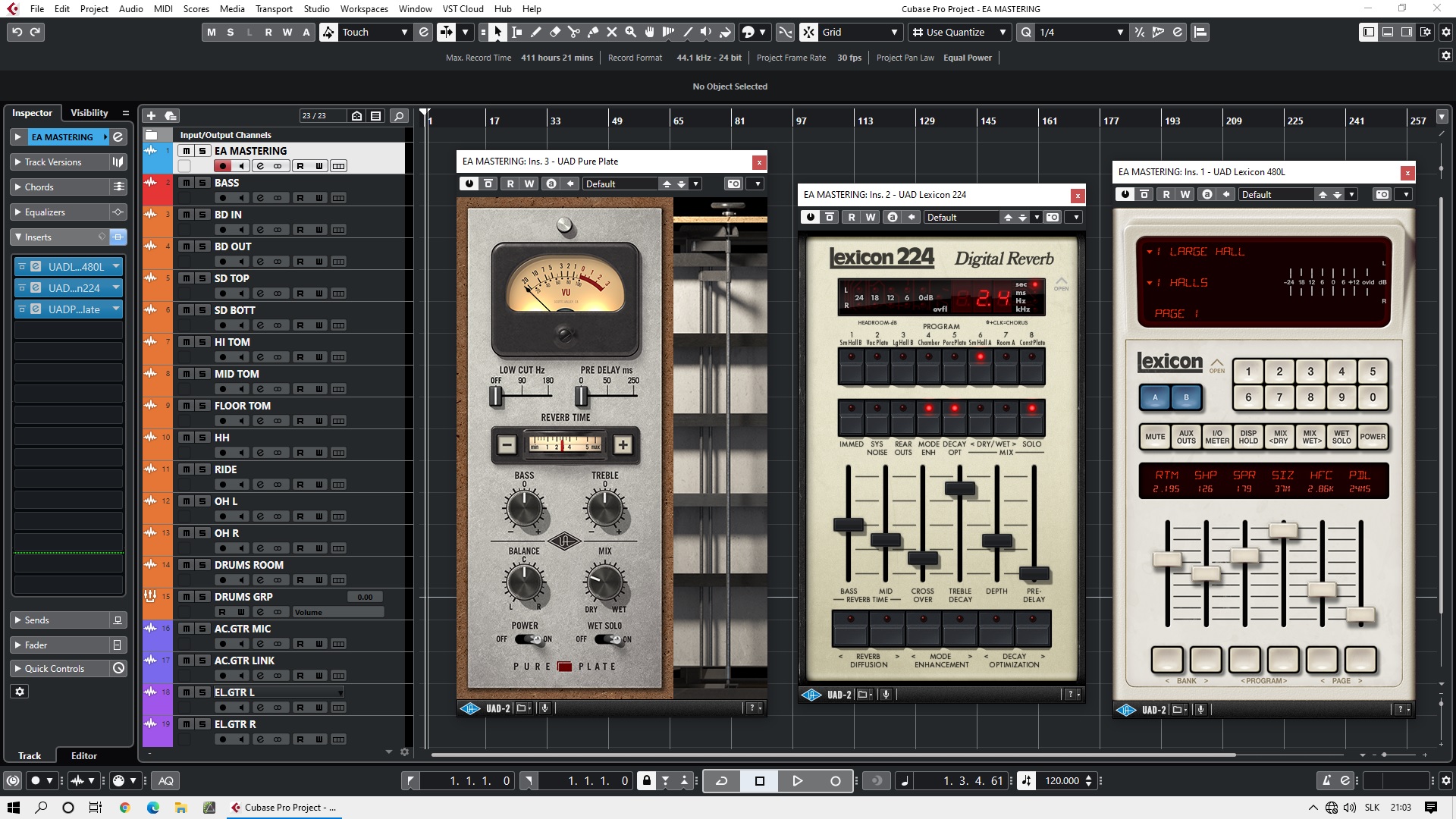Screen dimensions: 1456x819
Task: Click the Redo arrow icon
Action: [35, 32]
